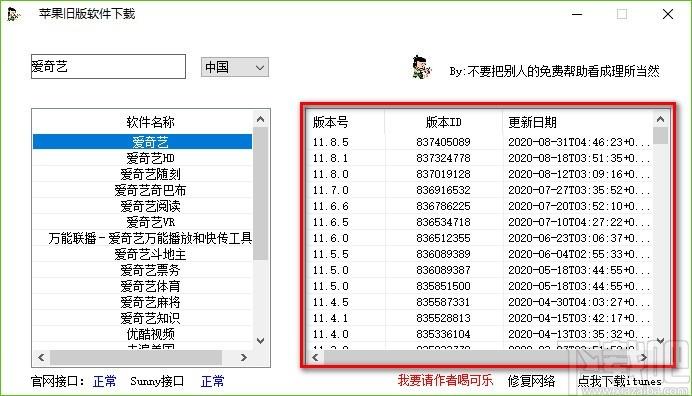Click 修复网络 button

(x=531, y=381)
